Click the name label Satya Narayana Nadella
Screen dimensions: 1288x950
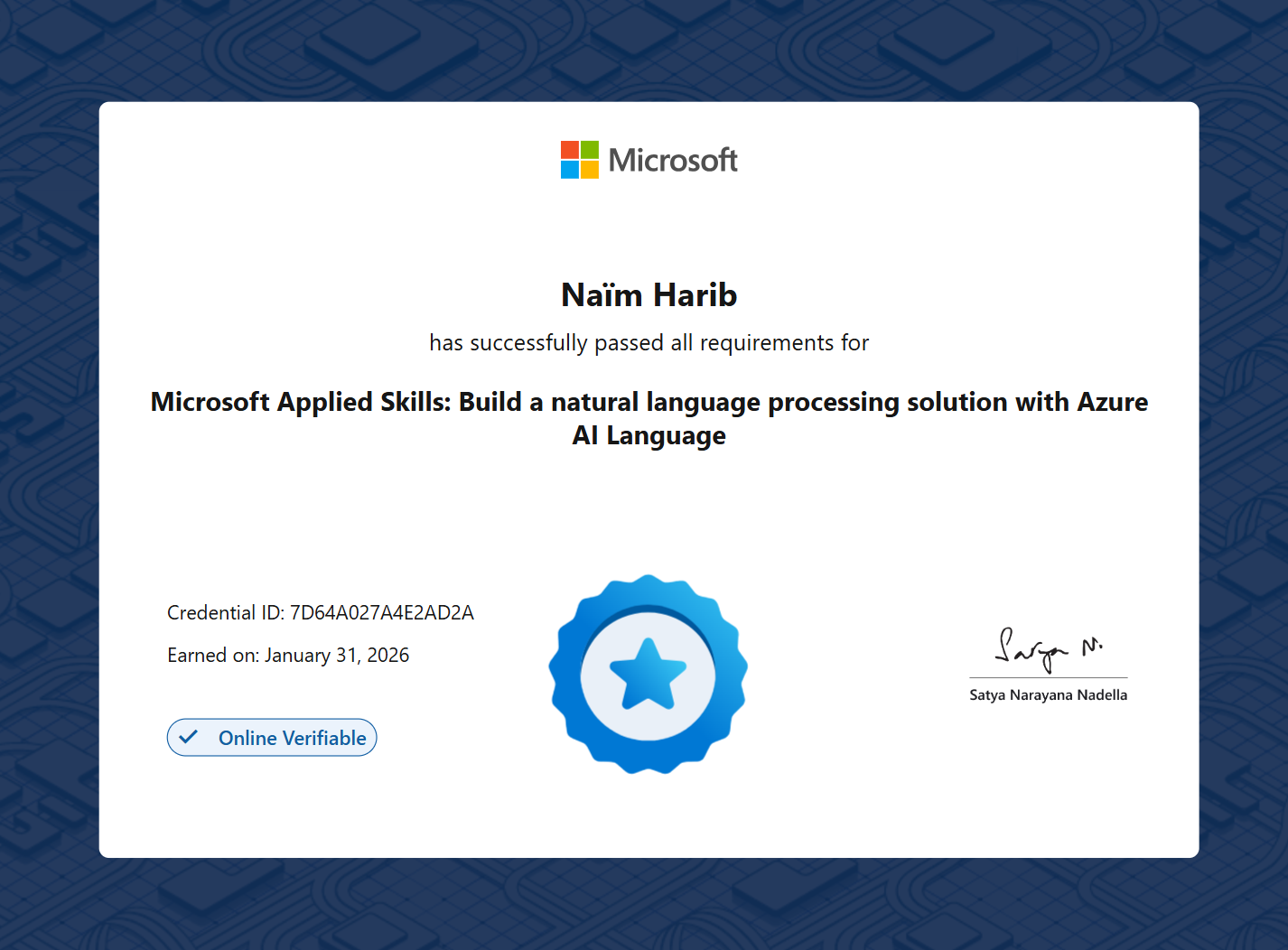pos(1048,694)
